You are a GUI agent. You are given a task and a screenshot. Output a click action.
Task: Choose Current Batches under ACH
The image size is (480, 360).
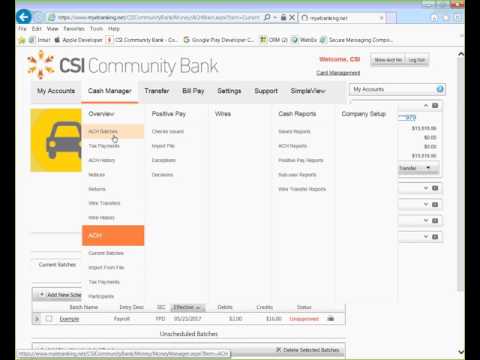click(106, 253)
